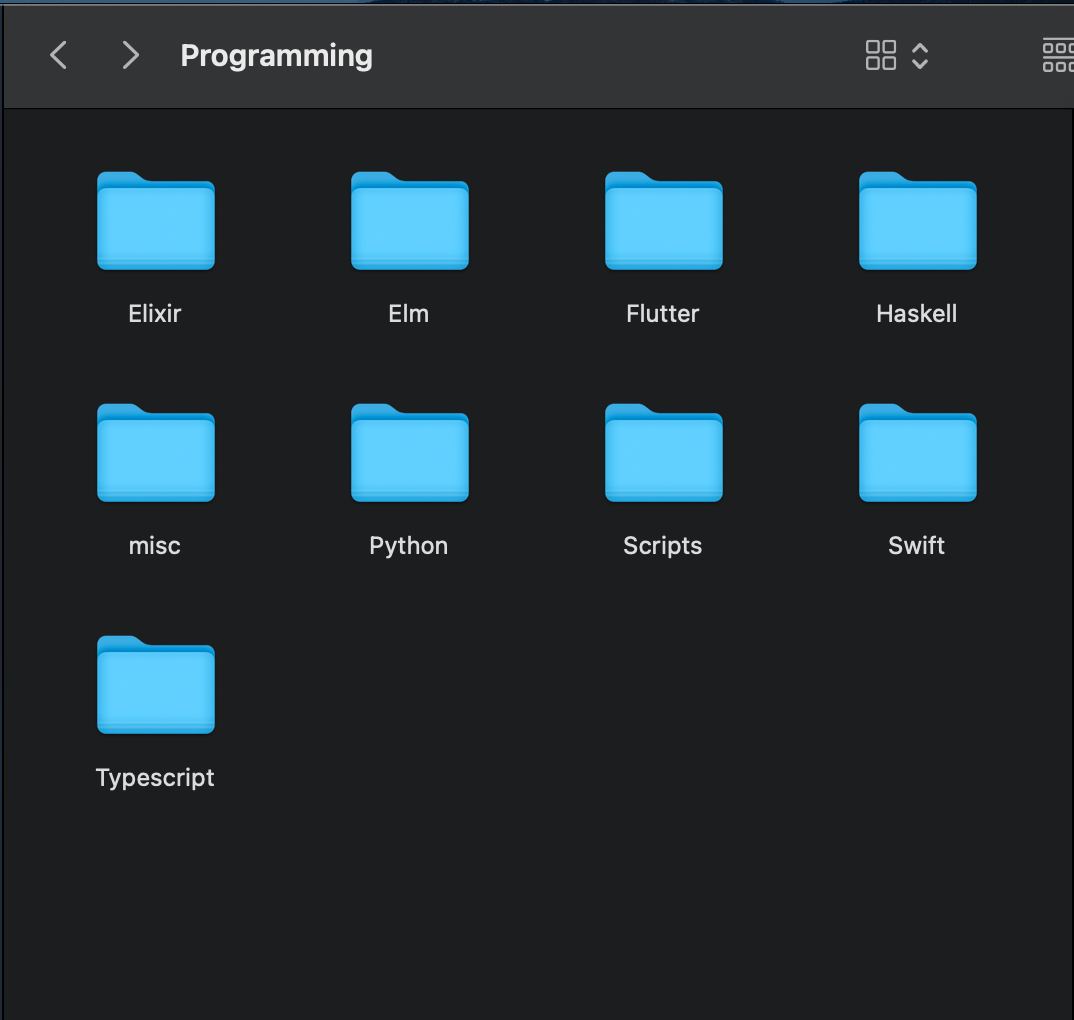Select the Typescript folder icon
This screenshot has width=1074, height=1020.
click(155, 685)
